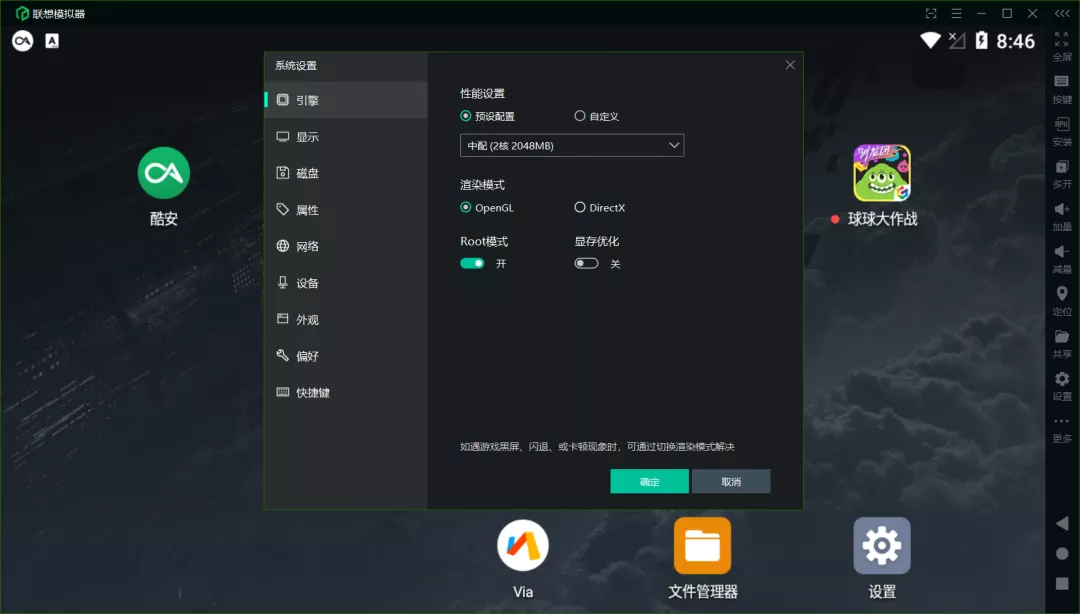Open the virtual location (定位) tool

1061,298
